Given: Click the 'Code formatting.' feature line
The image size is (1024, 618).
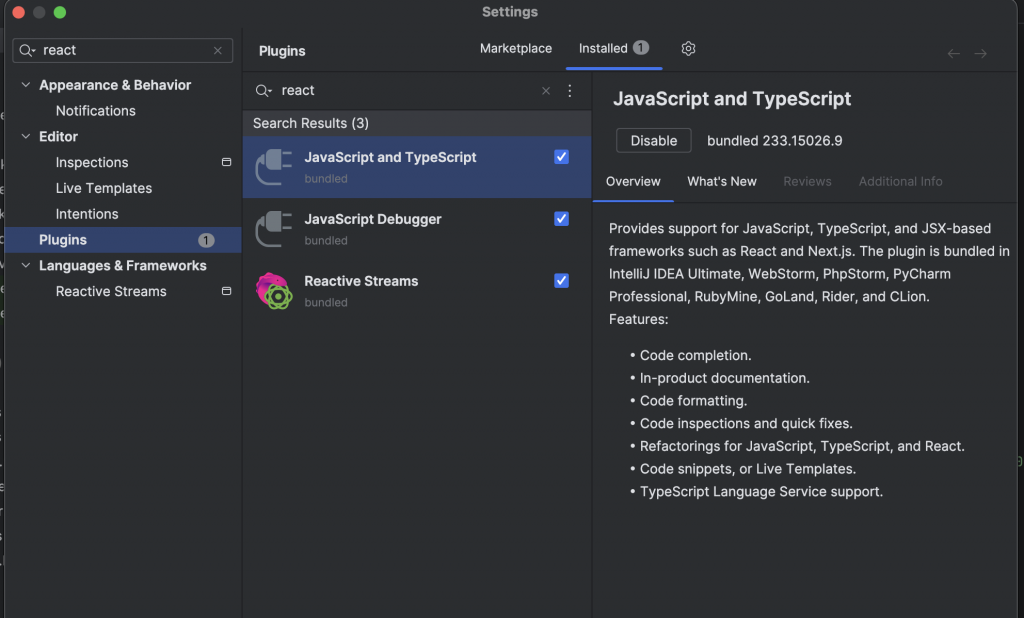Looking at the screenshot, I should (x=693, y=401).
